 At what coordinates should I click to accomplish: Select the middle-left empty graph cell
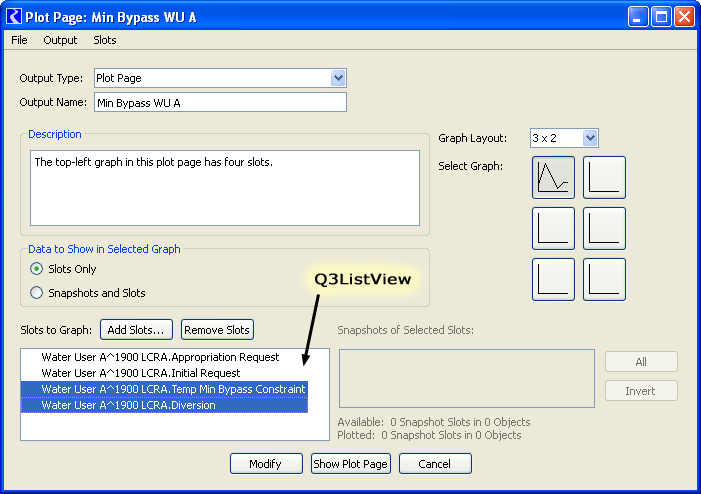(x=553, y=228)
